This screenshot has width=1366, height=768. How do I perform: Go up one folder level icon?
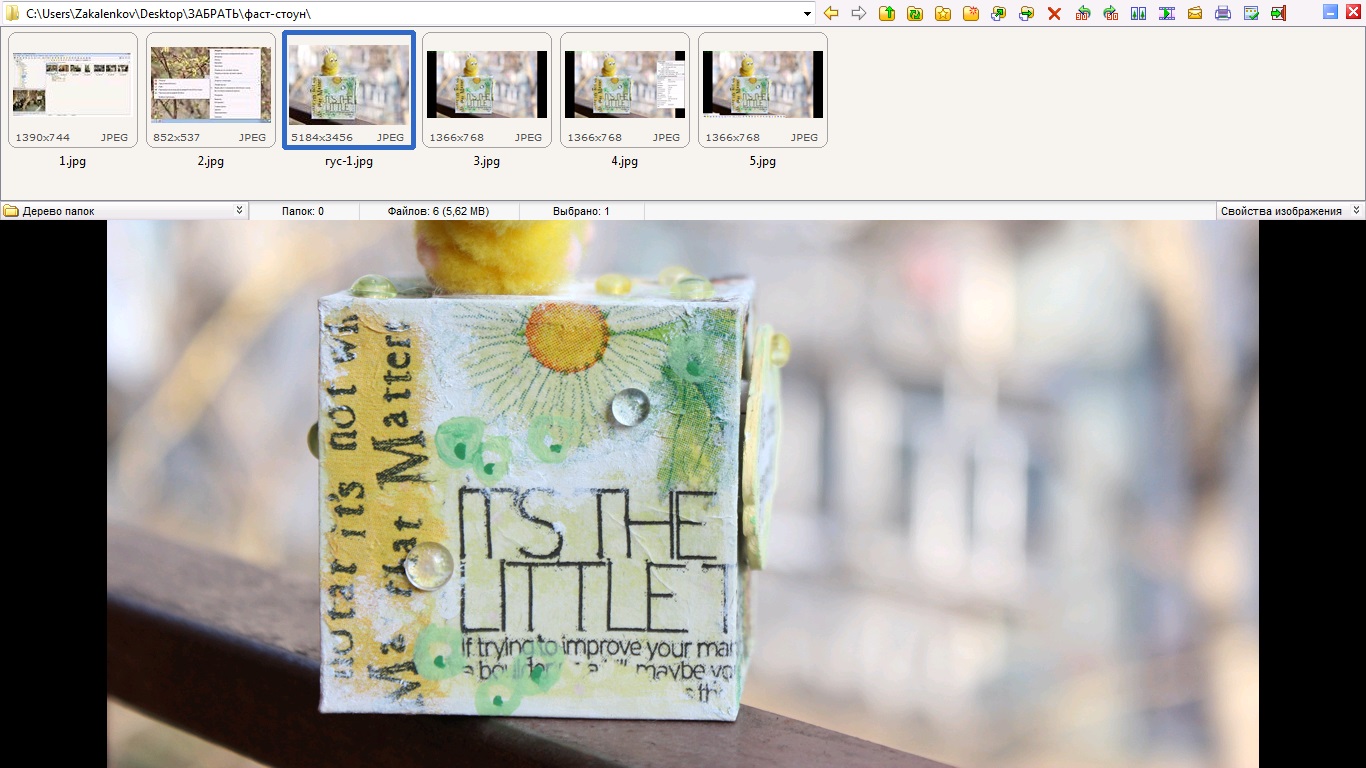coord(887,13)
